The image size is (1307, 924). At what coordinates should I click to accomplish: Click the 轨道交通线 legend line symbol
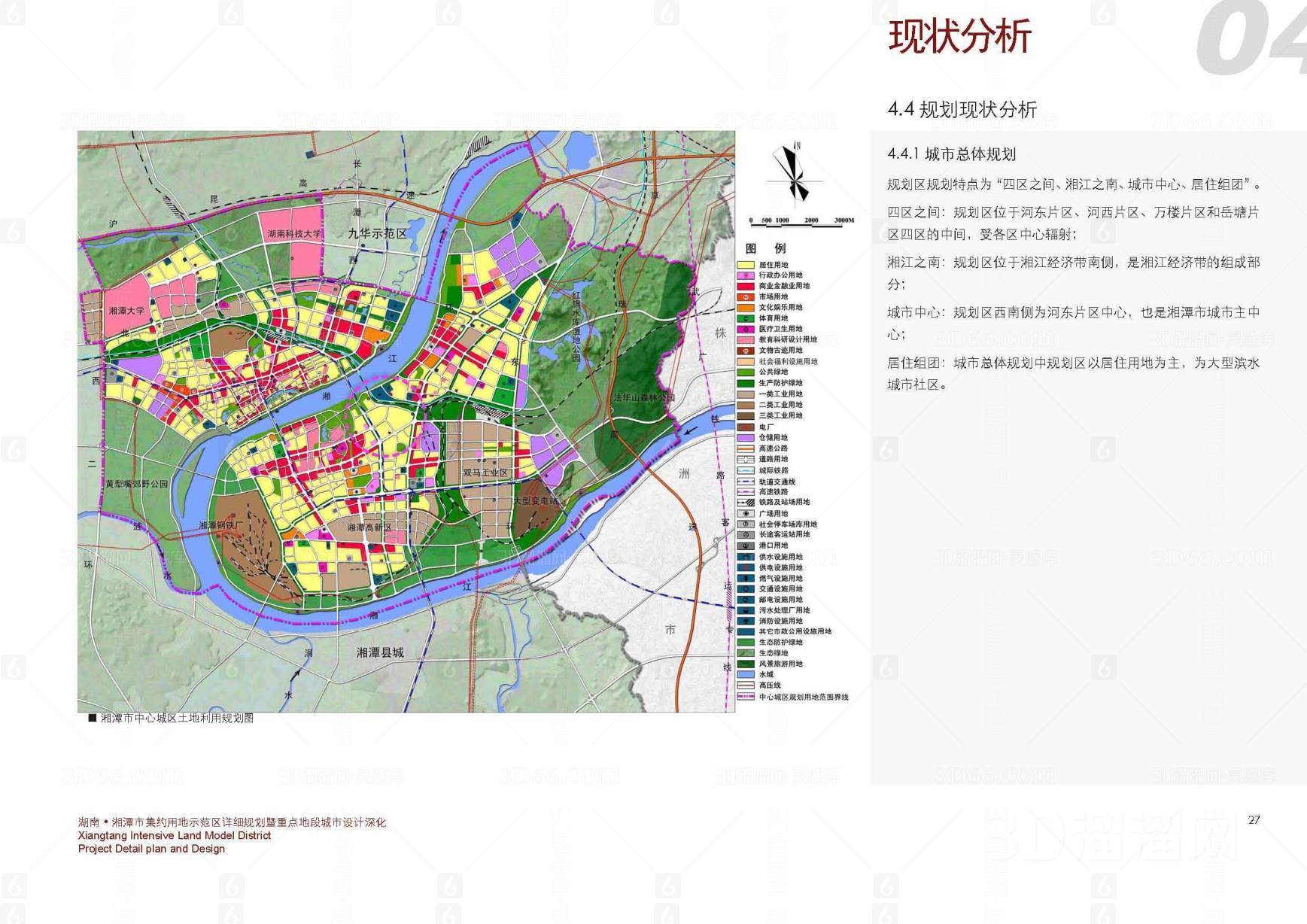(x=745, y=482)
